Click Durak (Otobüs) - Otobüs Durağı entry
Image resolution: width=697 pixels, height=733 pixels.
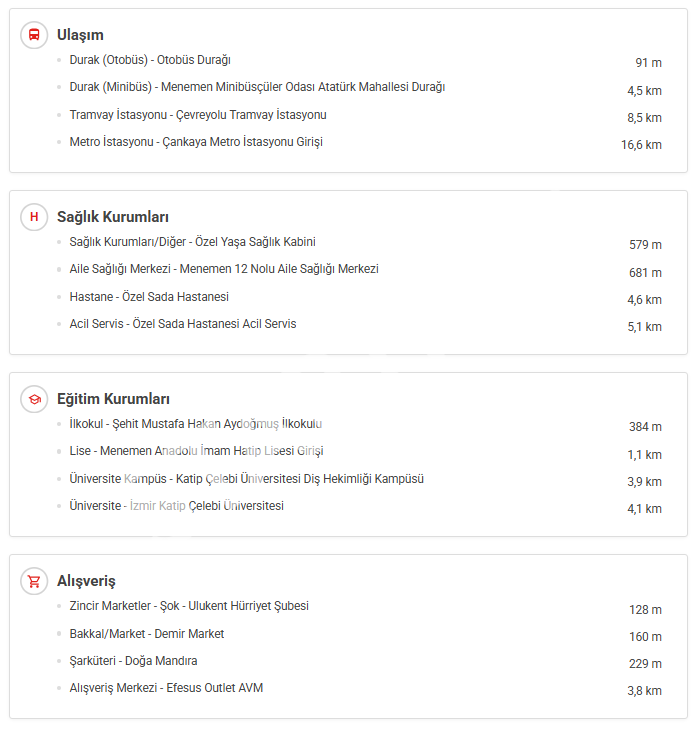(x=150, y=60)
